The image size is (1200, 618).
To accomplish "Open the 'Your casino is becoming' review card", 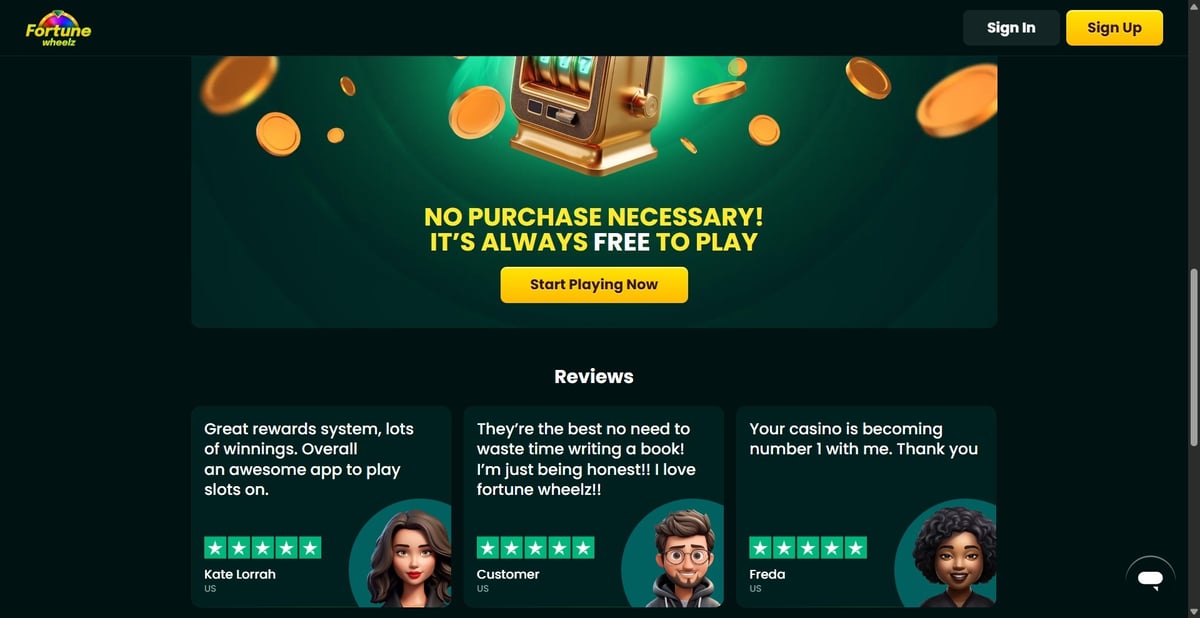I will click(866, 506).
